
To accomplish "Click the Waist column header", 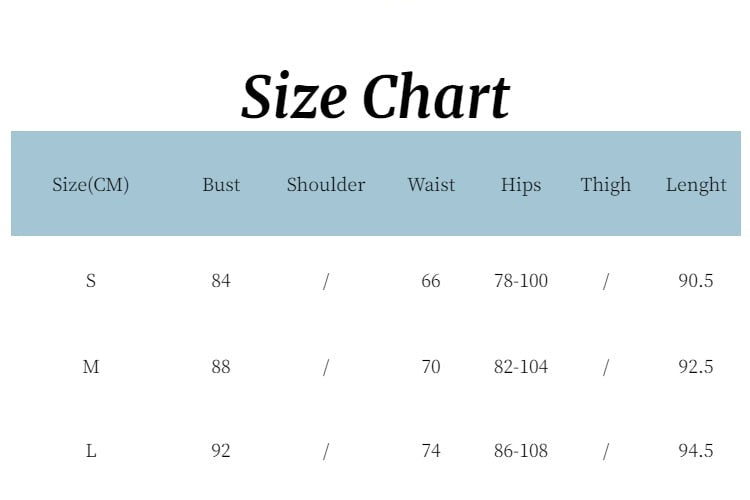I will [431, 185].
